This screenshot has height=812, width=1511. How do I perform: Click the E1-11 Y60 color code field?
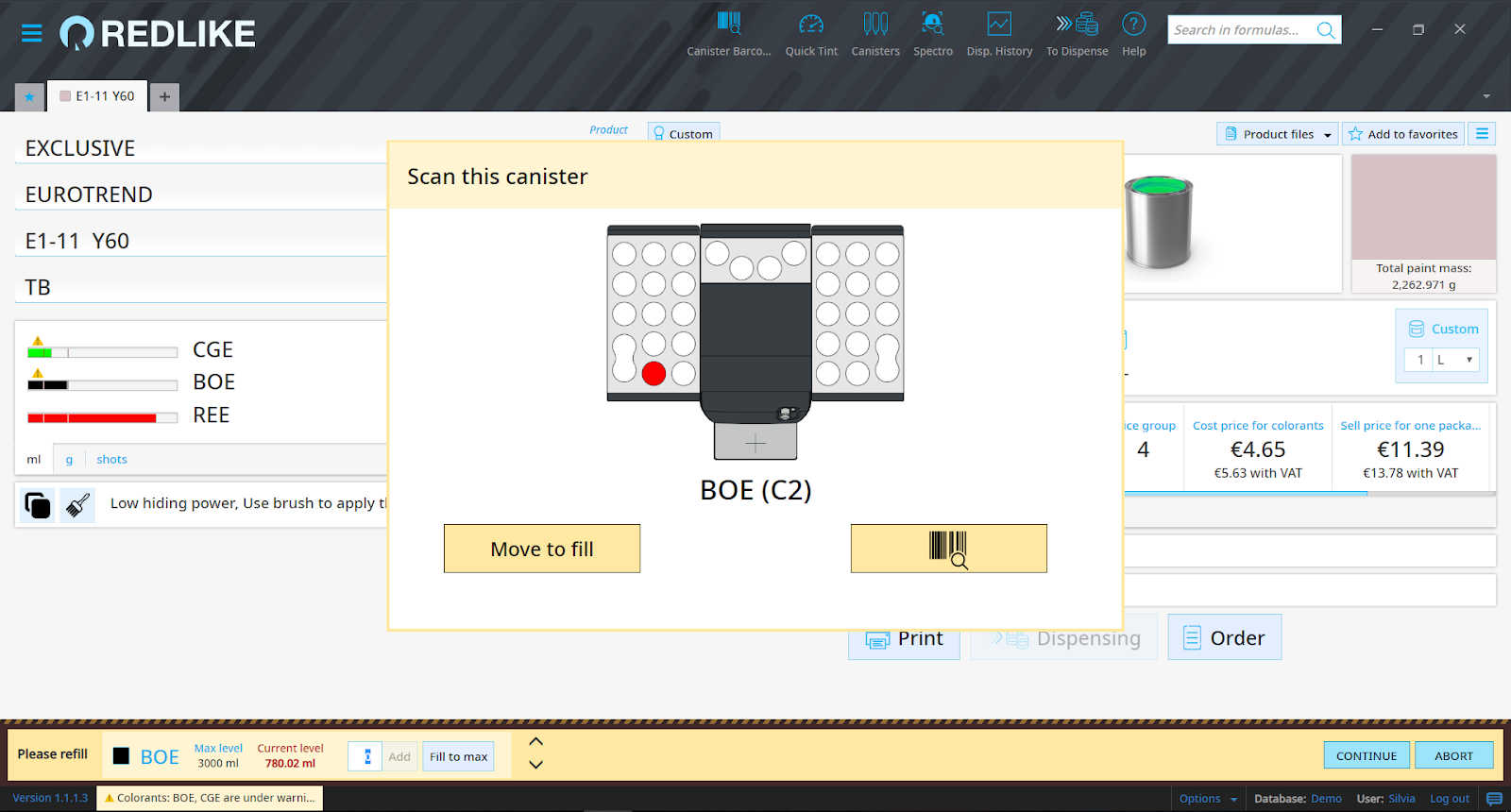[x=201, y=241]
